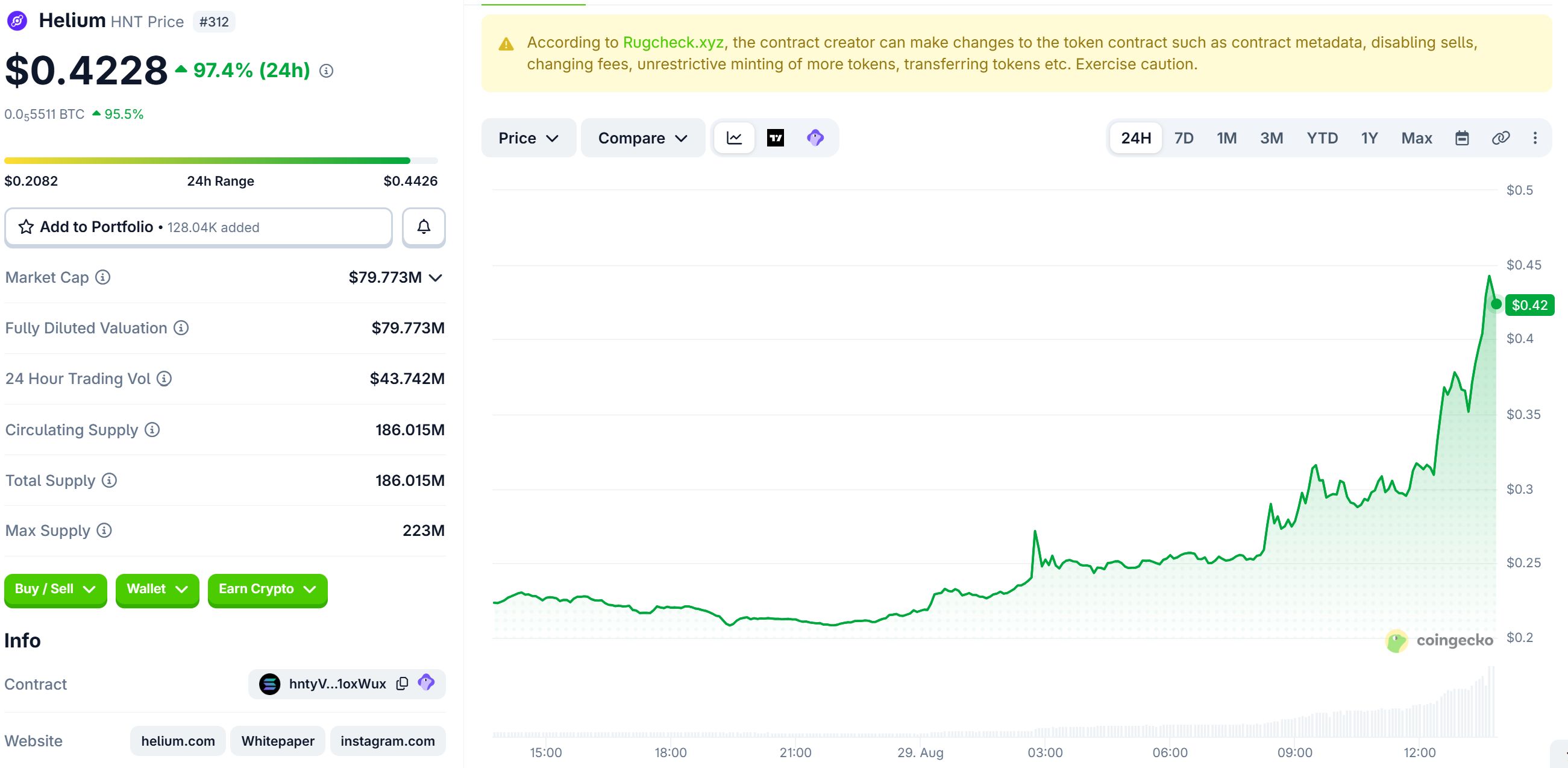Open 24 Hour Trading Vol info icon
This screenshot has height=768, width=1568.
pos(165,379)
